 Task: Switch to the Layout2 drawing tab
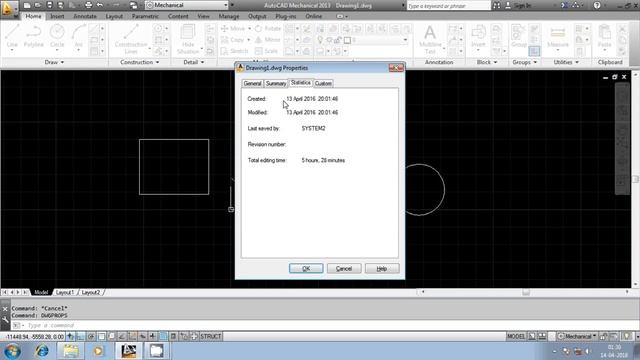91,292
